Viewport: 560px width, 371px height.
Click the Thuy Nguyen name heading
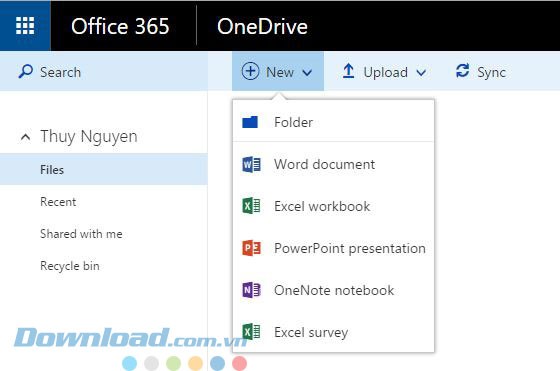[89, 136]
